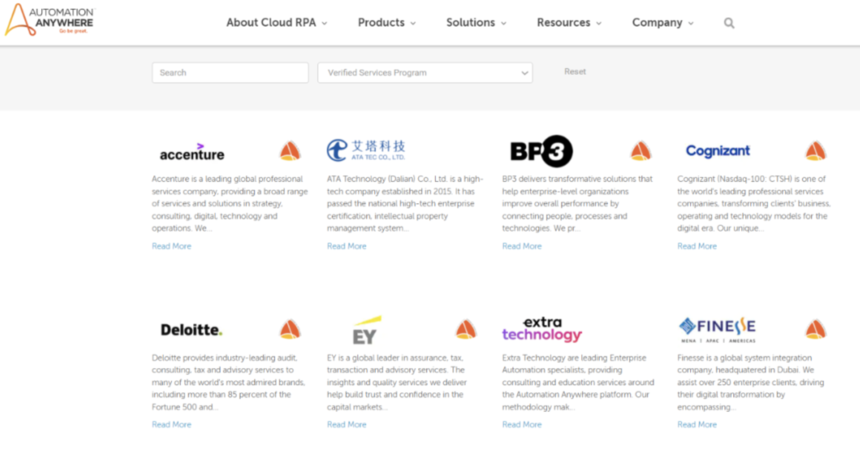This screenshot has width=860, height=455.
Task: Read More about BP3
Action: [522, 246]
